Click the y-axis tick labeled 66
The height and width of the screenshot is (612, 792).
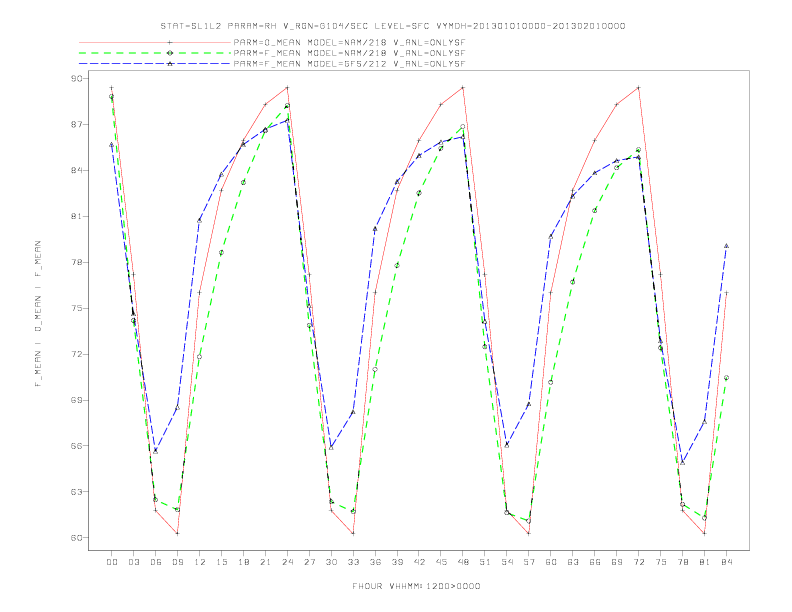click(77, 445)
